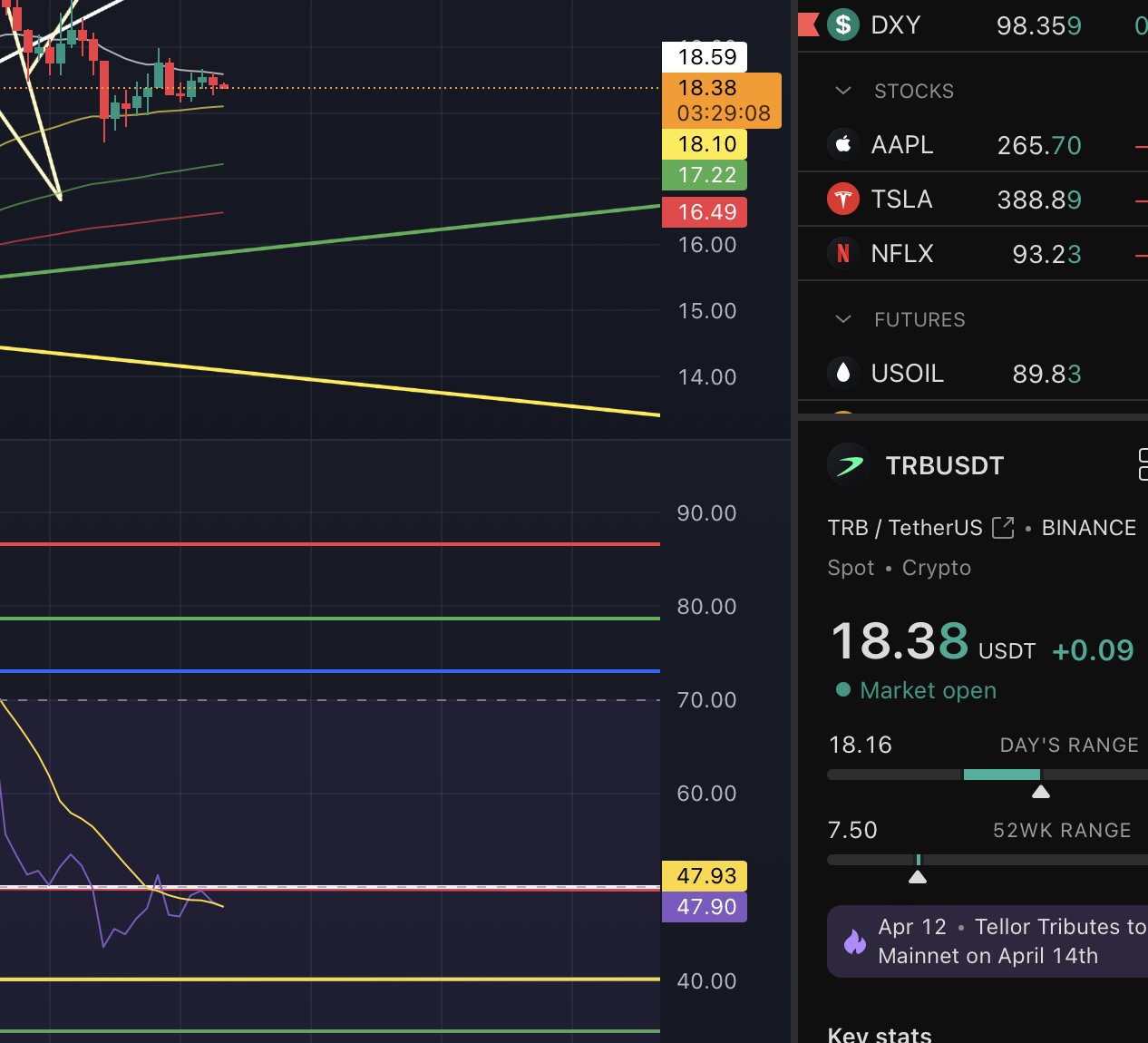Click the 60.00 indicator scale value
The height and width of the screenshot is (1043, 1148).
[x=707, y=794]
